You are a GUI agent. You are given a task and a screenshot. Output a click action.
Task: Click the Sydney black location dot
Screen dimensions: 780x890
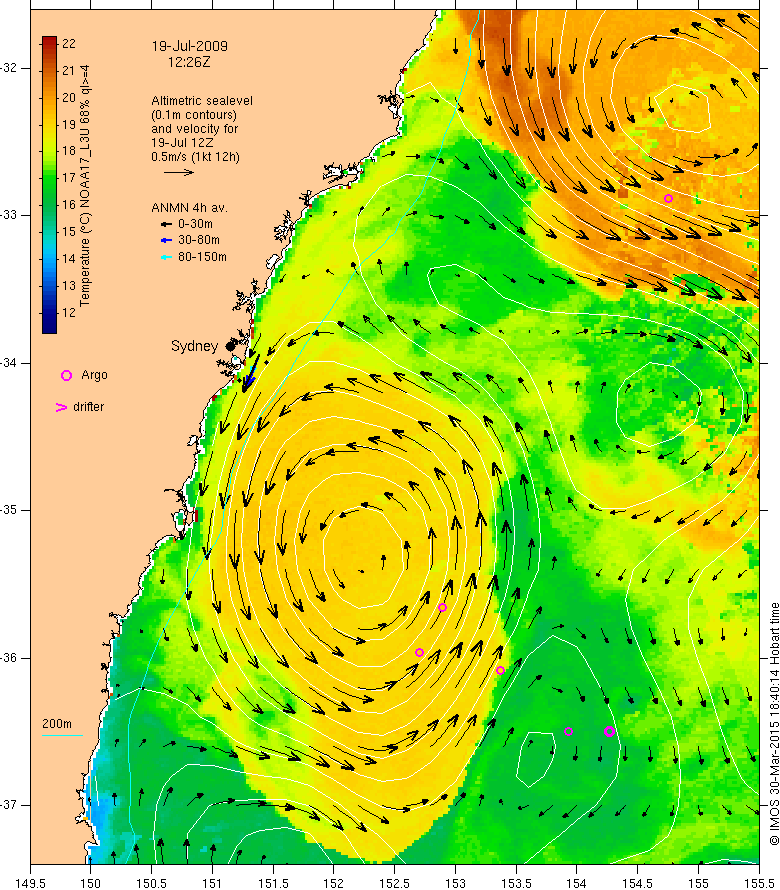point(230,346)
